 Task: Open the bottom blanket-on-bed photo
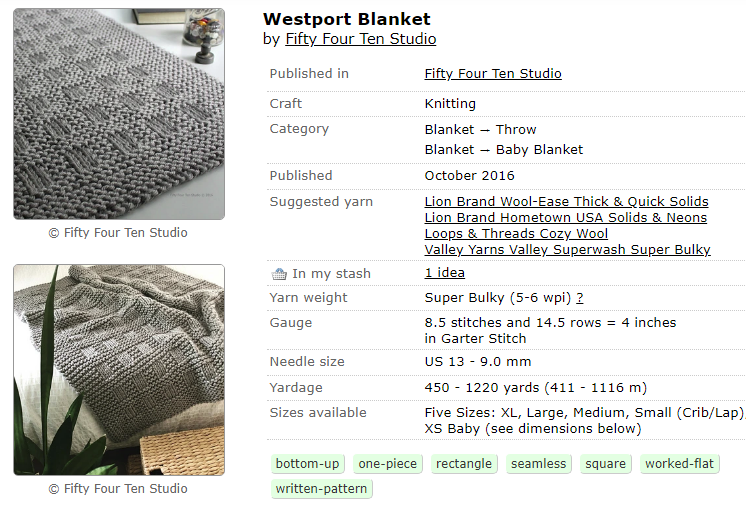tap(119, 369)
